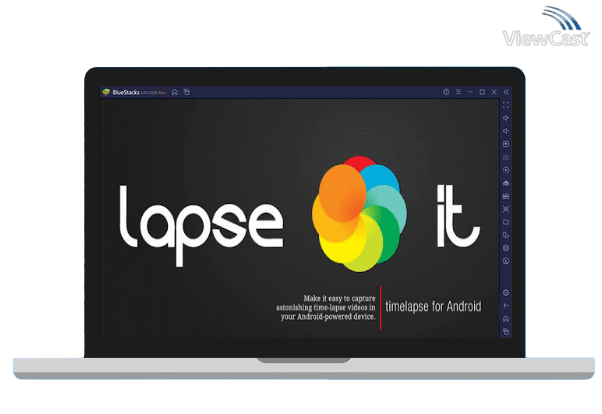
Task: Open the BlueStacks home icon in title bar
Action: (x=175, y=92)
